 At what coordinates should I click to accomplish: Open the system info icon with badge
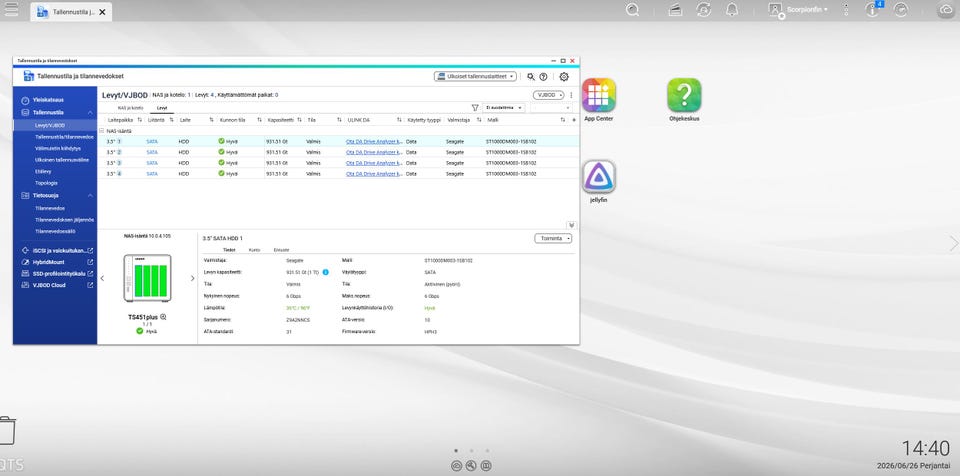click(x=873, y=9)
